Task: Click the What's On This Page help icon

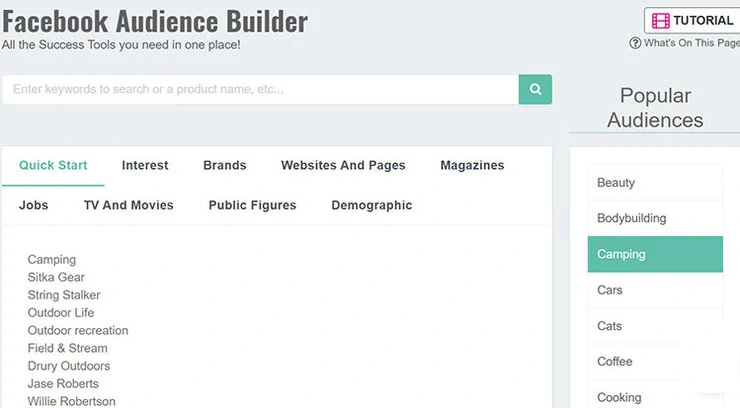Action: click(x=635, y=43)
